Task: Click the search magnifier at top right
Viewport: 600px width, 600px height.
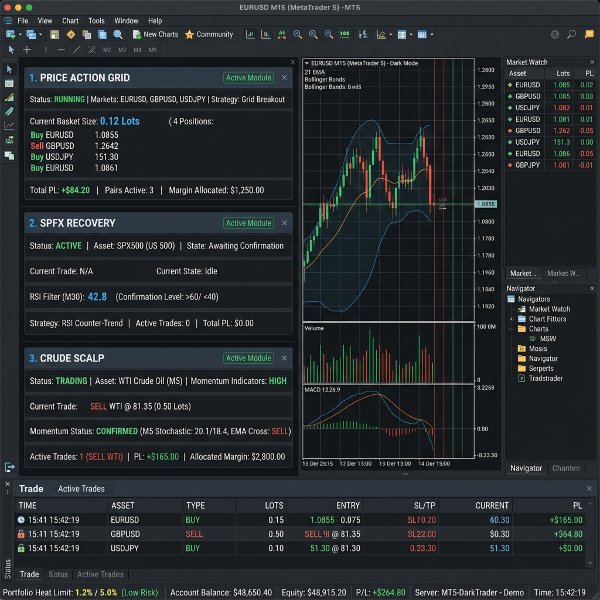Action: [x=571, y=34]
